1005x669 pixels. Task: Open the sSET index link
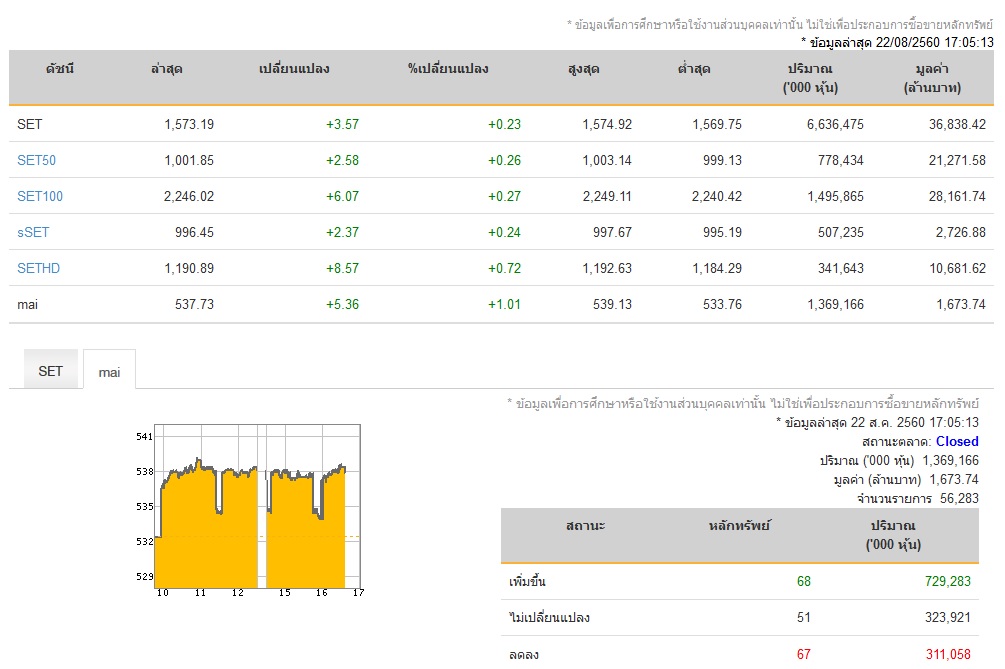(33, 232)
